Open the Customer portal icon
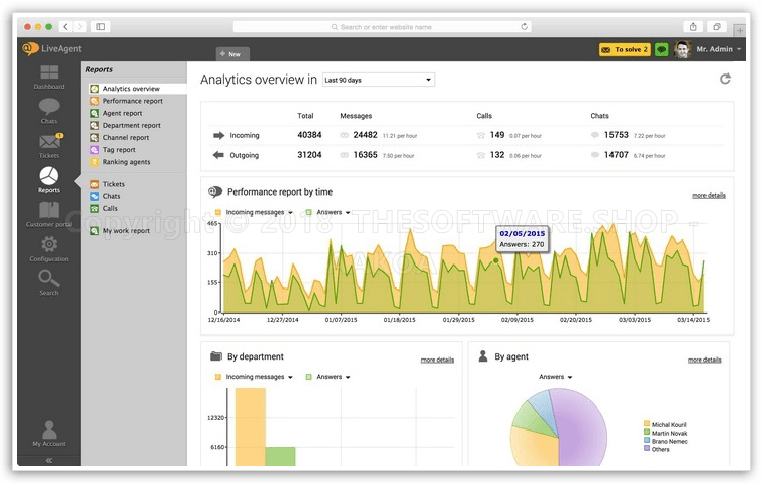The height and width of the screenshot is (483, 763). point(48,212)
